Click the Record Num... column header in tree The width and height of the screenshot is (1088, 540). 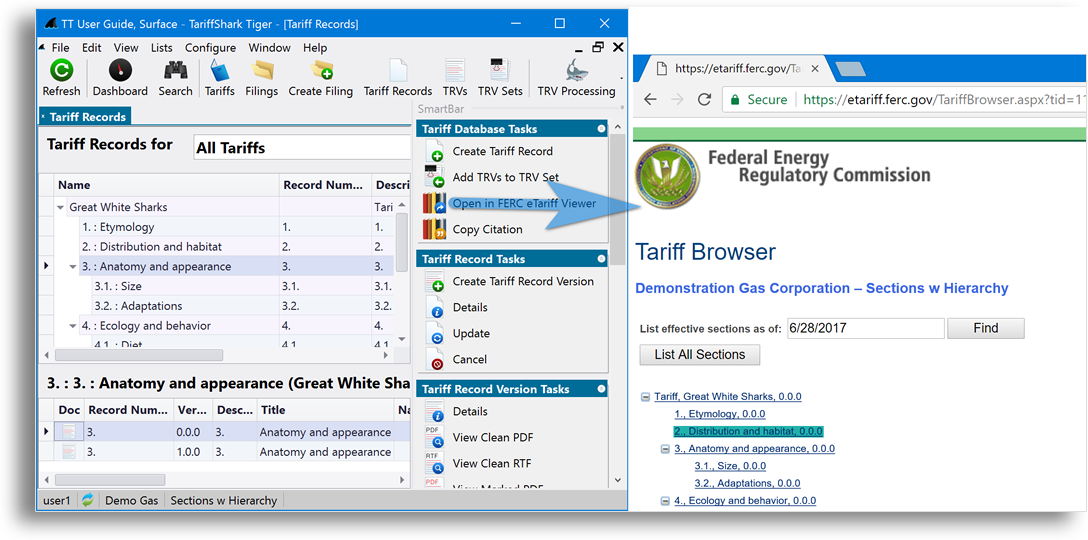325,185
